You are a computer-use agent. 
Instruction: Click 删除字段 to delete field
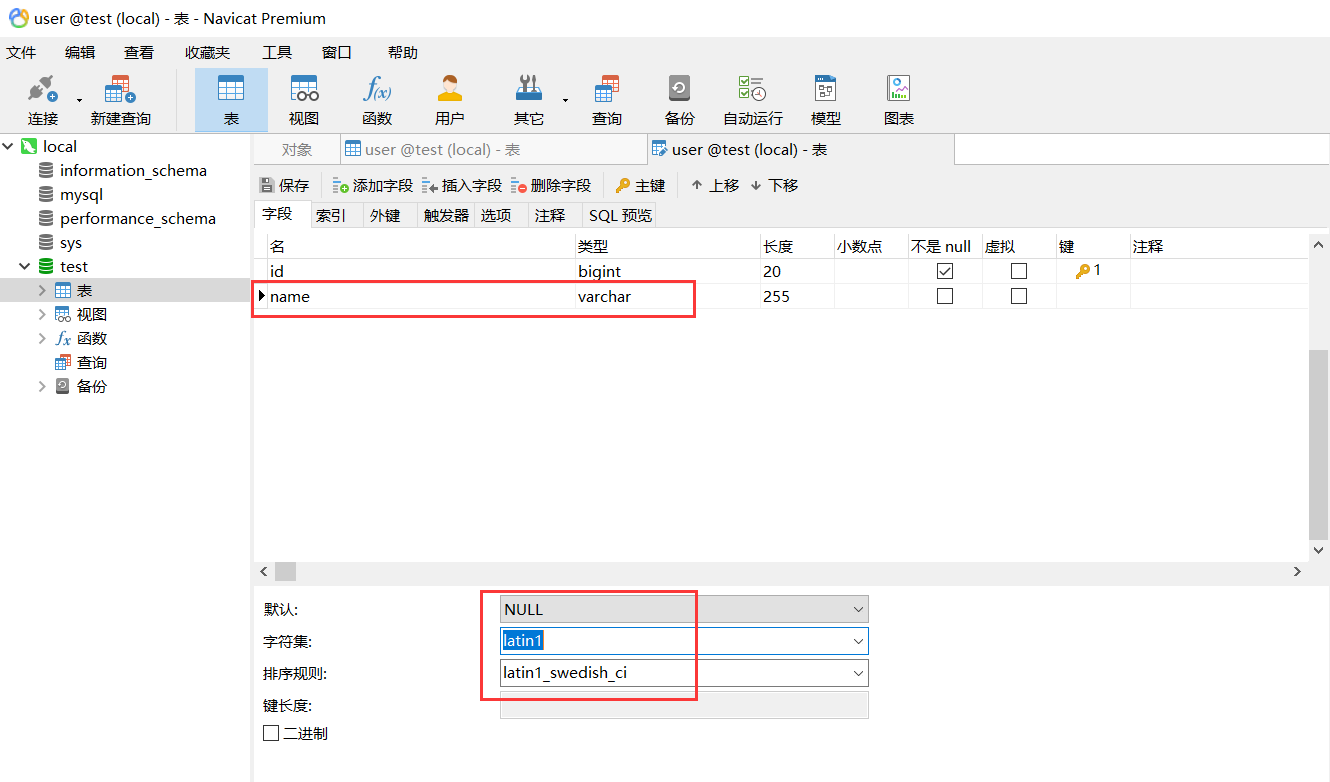(x=550, y=185)
